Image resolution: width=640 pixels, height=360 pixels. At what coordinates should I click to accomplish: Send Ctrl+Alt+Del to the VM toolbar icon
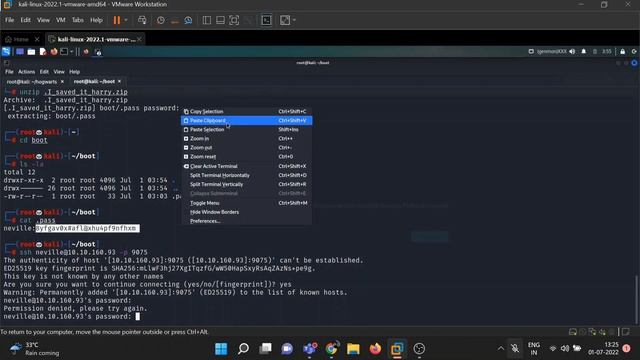tap(142, 20)
